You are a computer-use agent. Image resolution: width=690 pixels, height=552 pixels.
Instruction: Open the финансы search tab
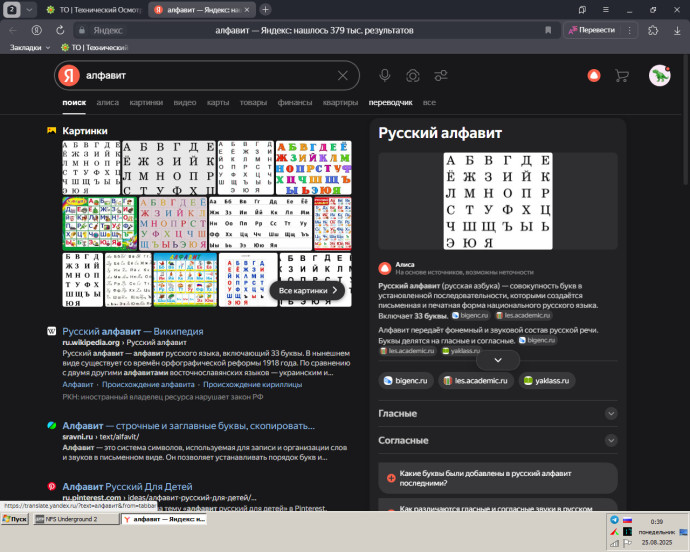295,103
